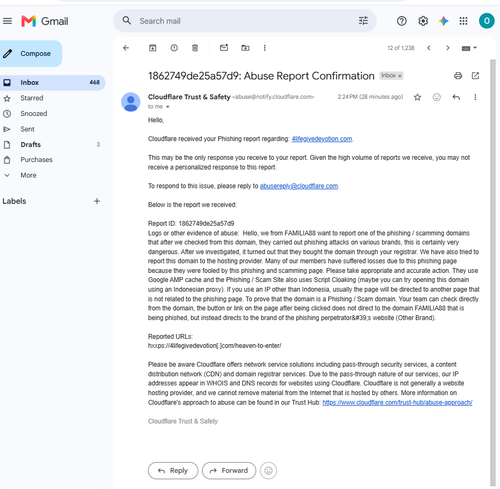Click '12 of 1,238' counter
Image resolution: width=500 pixels, height=489 pixels.
point(401,48)
